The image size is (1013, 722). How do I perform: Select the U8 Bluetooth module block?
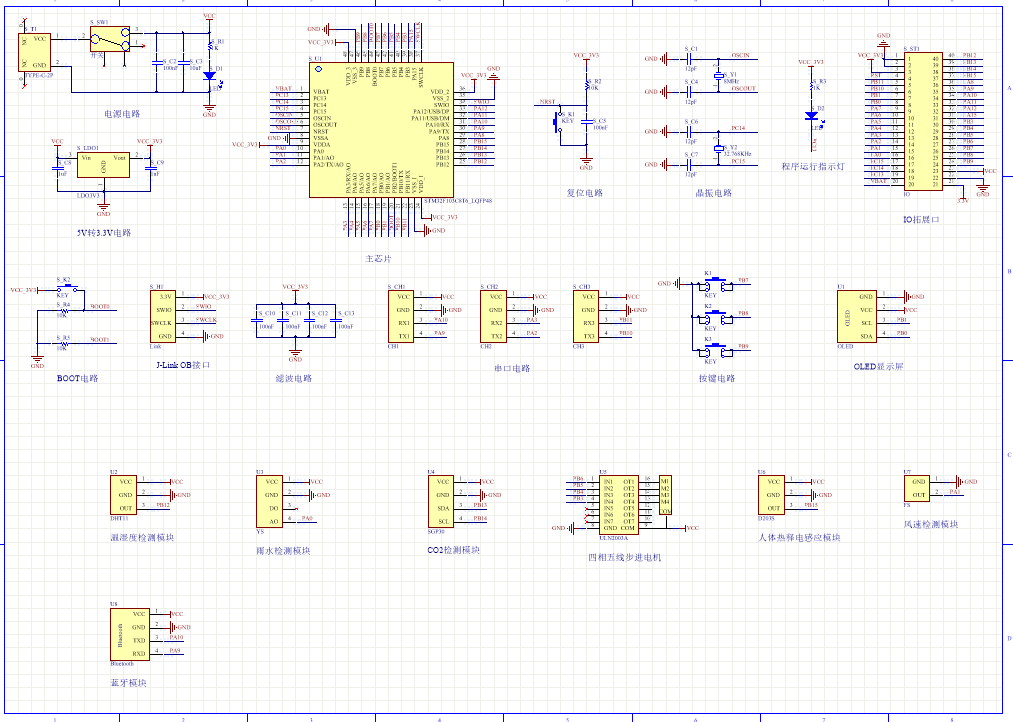[x=131, y=634]
